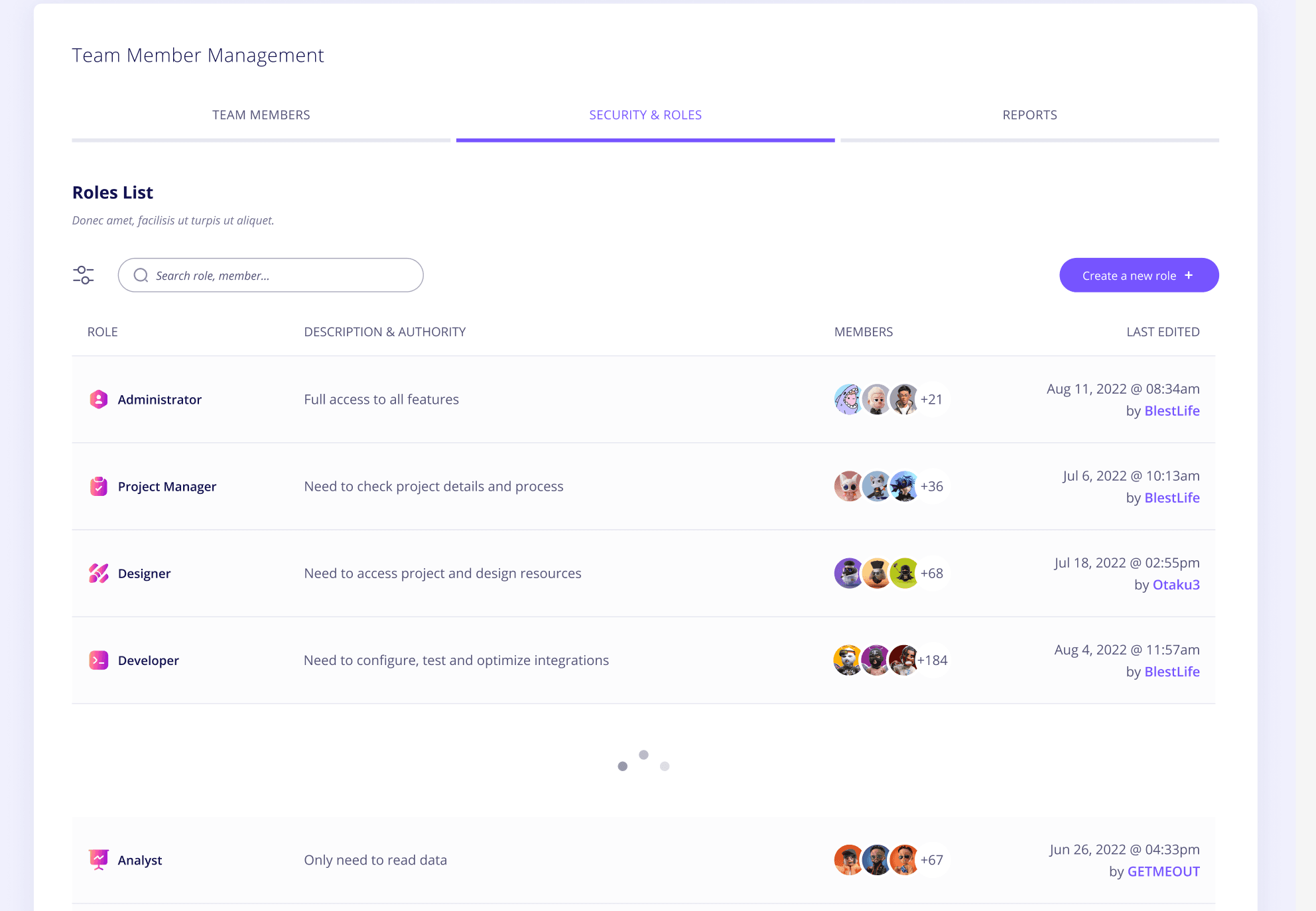The image size is (1316, 911).
Task: Click the plus icon on Create new role
Action: click(x=1190, y=275)
